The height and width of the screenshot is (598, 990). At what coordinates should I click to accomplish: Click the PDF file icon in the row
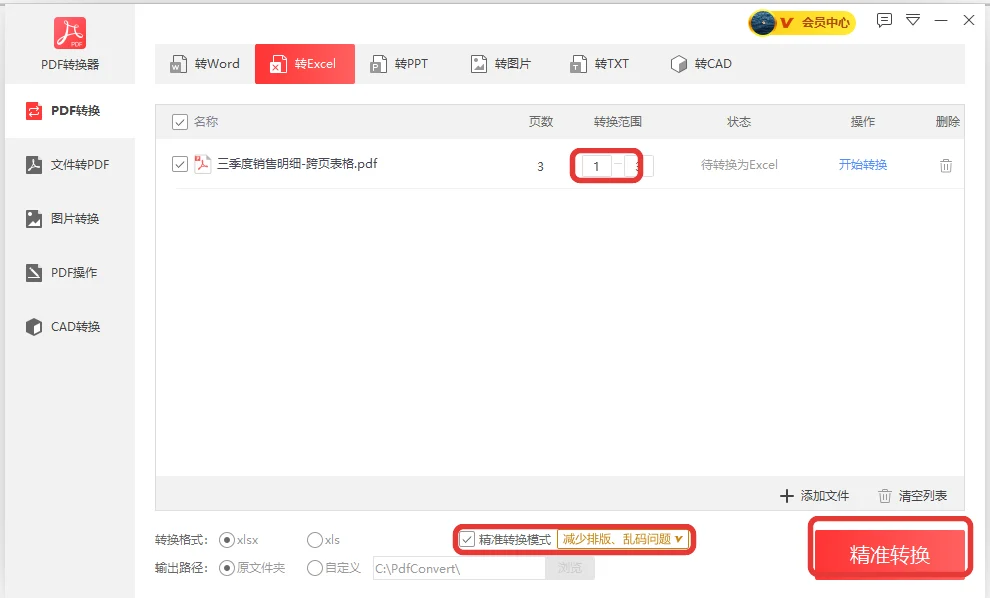203,164
